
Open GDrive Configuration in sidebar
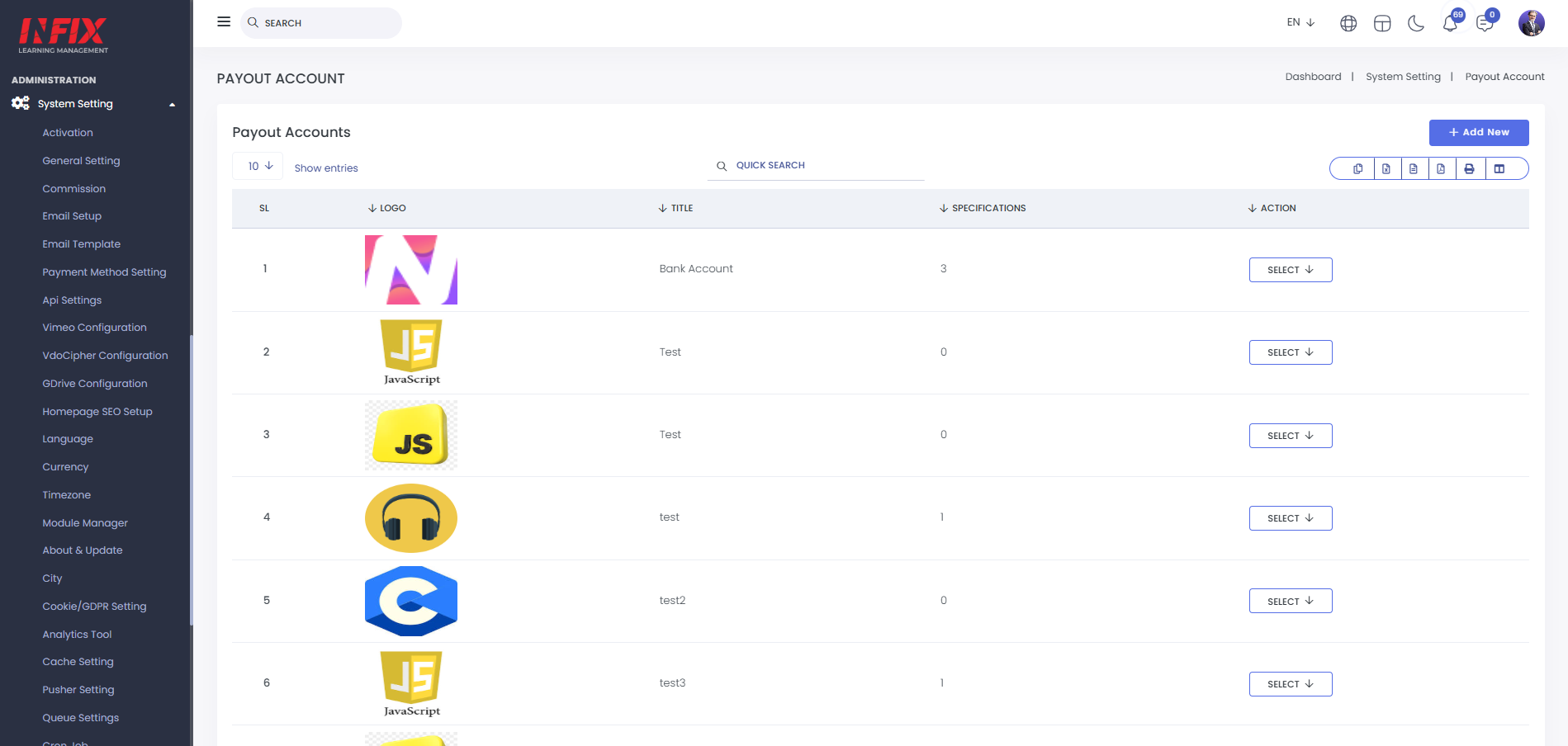(x=95, y=384)
